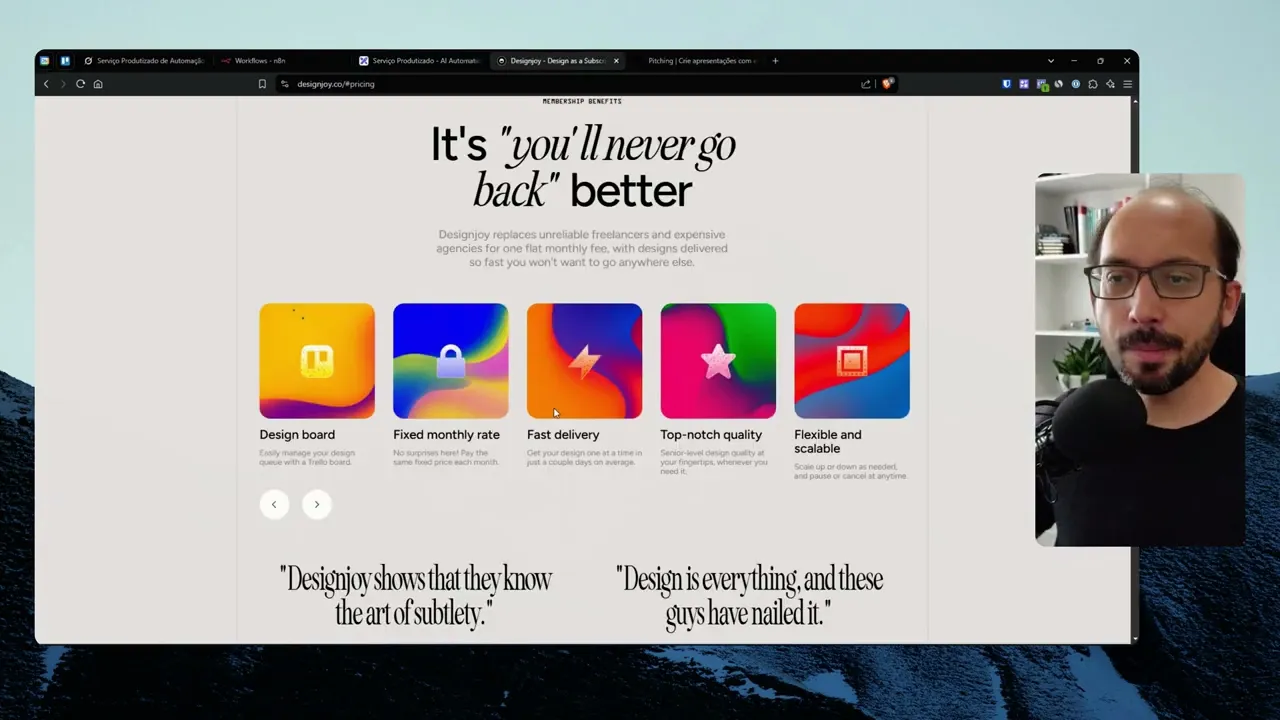Click the Design board yellow card image
1280x720 pixels.
317,361
